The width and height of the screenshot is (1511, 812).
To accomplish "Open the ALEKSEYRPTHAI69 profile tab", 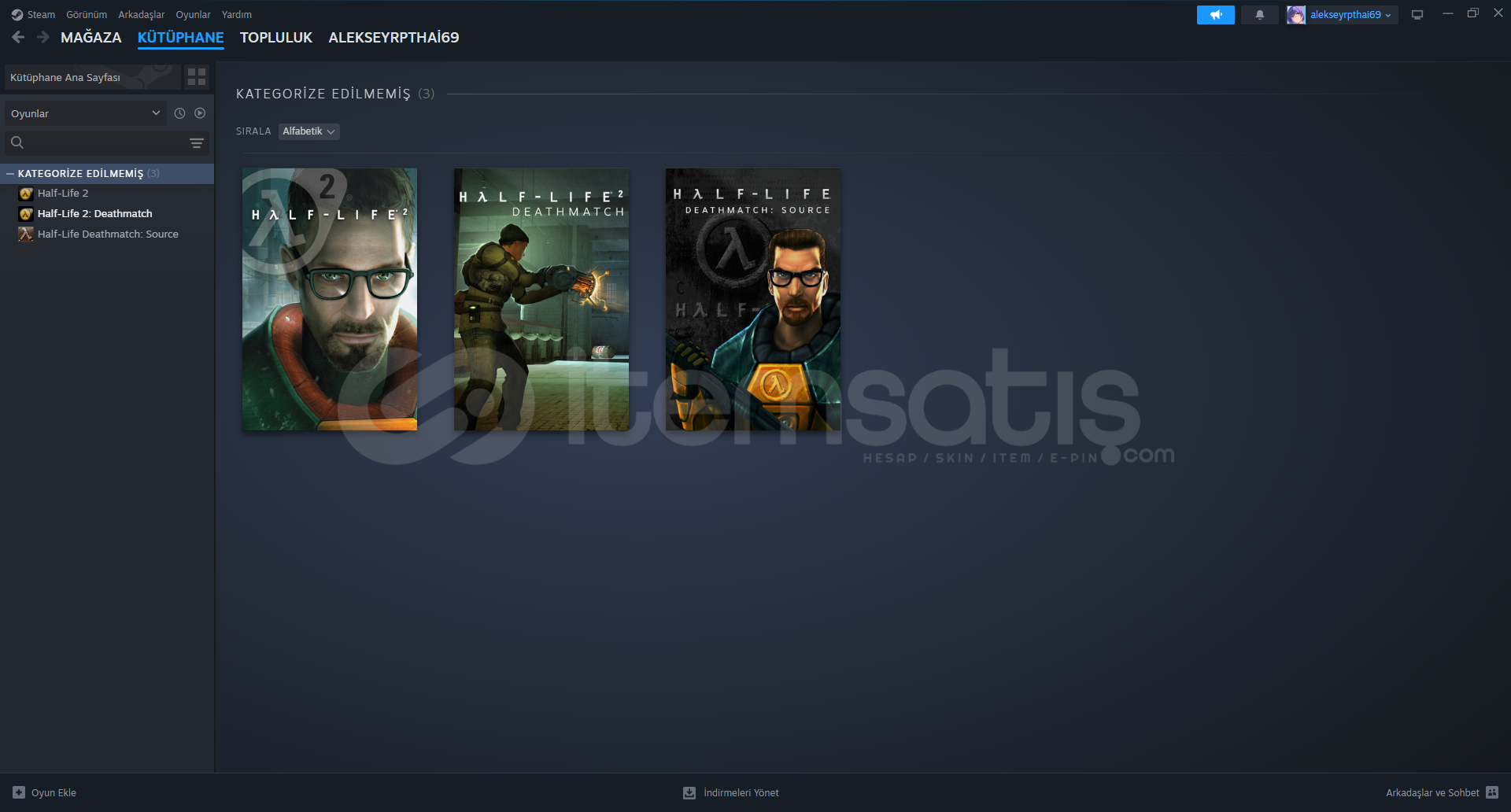I will pos(393,37).
